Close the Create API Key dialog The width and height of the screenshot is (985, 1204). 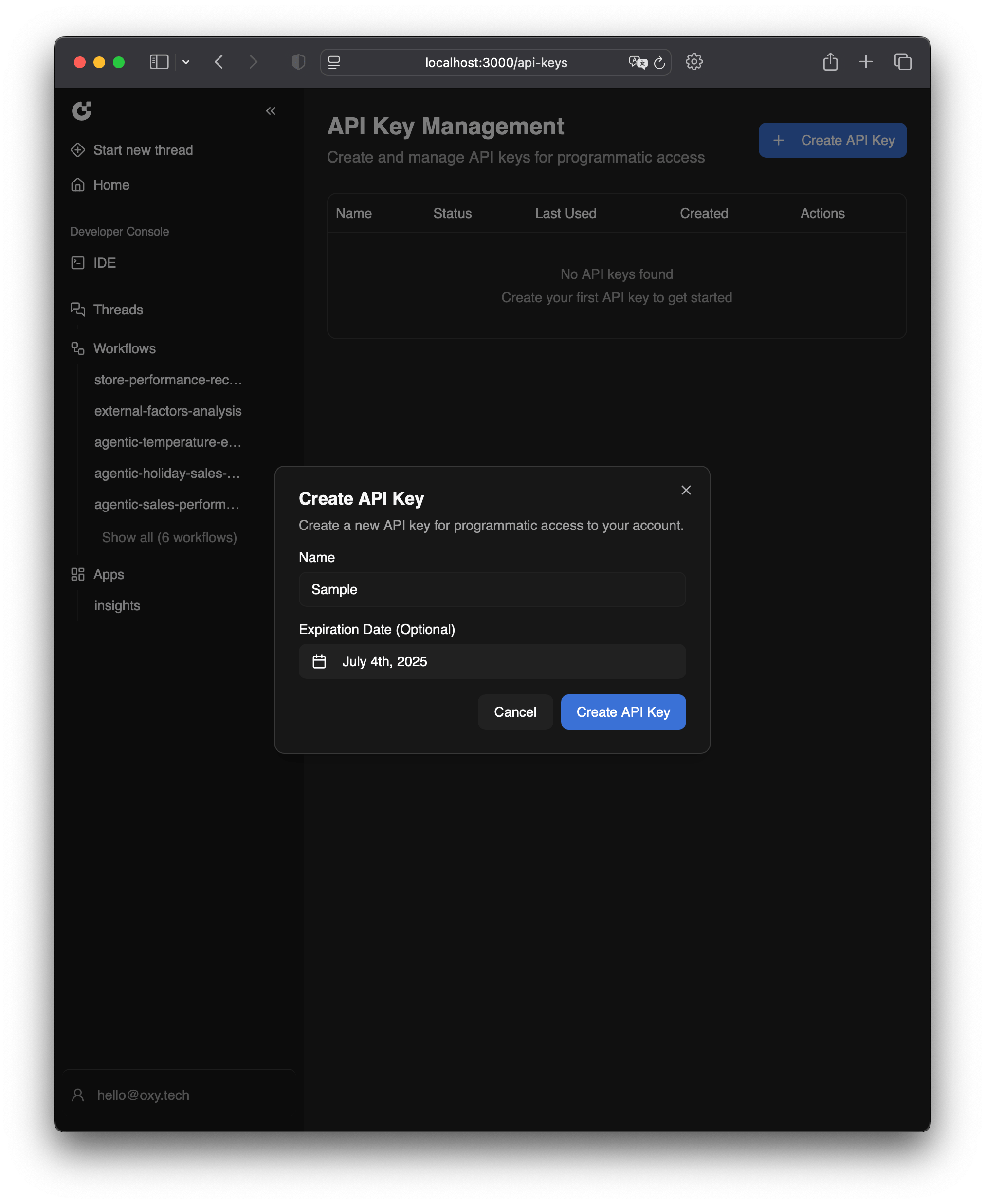click(x=685, y=490)
